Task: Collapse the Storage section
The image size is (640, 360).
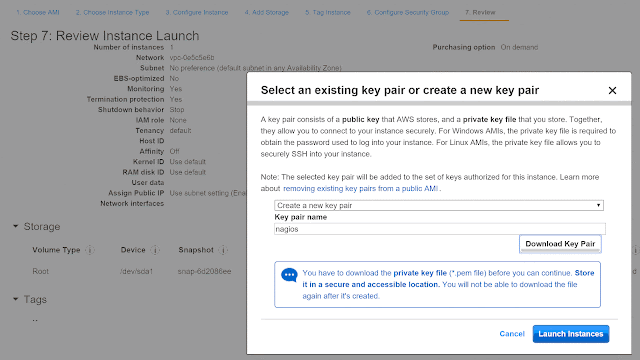Action: [x=16, y=226]
